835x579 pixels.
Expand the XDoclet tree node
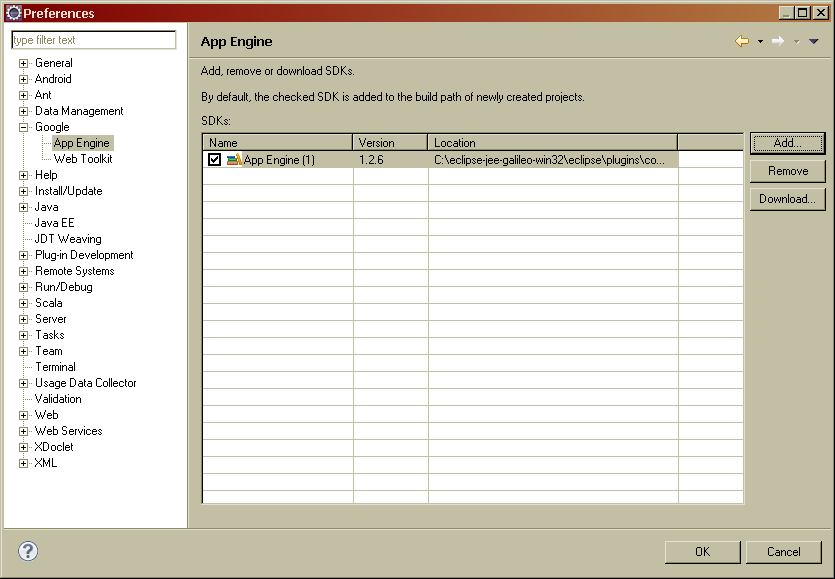click(x=23, y=447)
